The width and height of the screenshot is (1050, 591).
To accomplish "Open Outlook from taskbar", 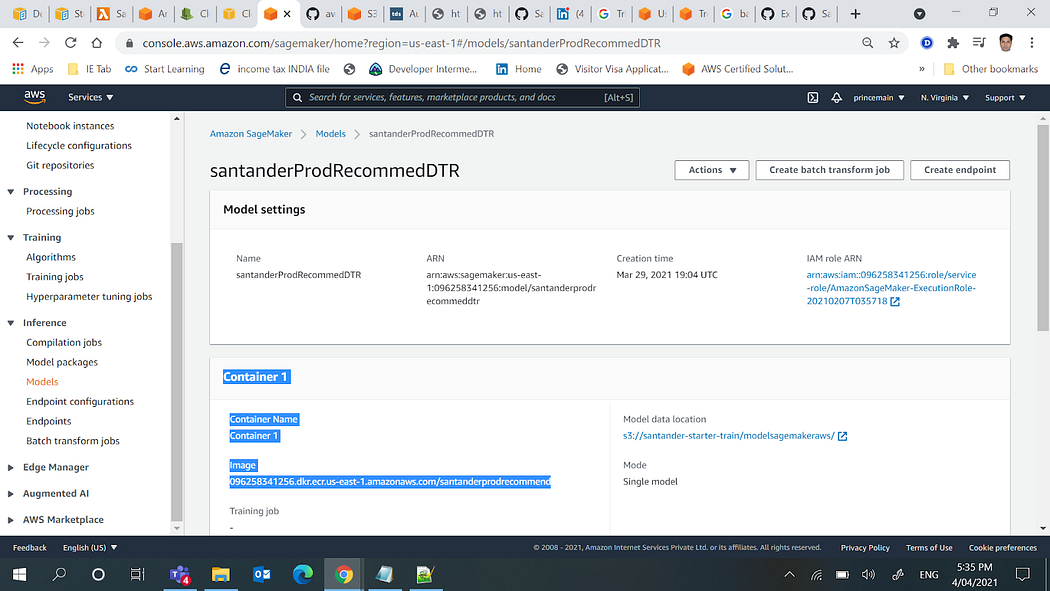I will click(x=262, y=574).
